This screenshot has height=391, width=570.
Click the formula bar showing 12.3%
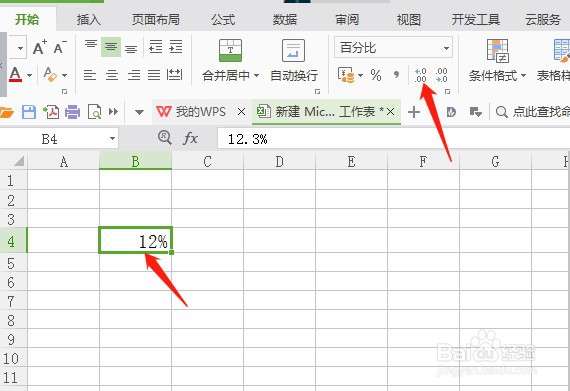pyautogui.click(x=394, y=138)
